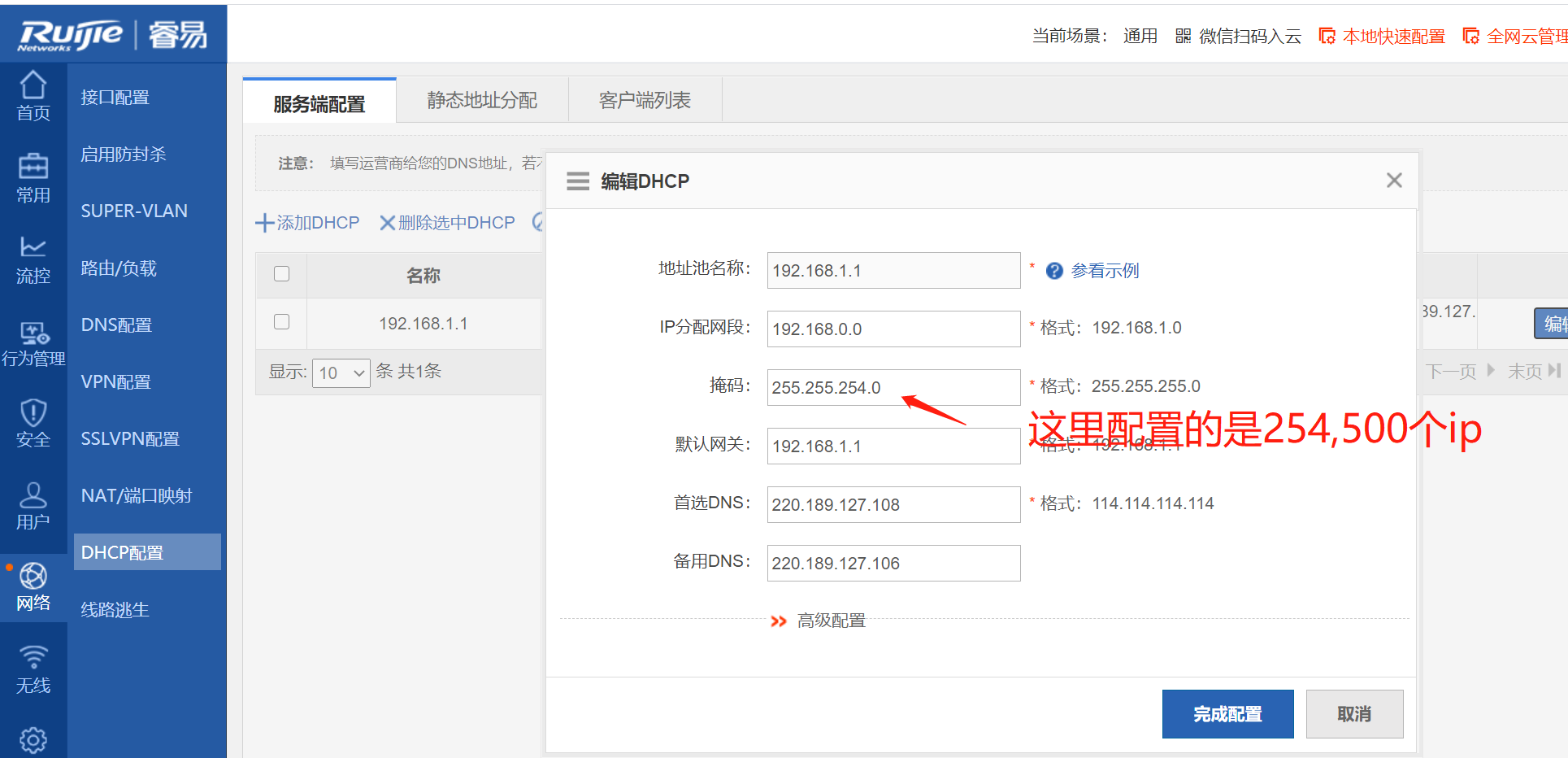The width and height of the screenshot is (1568, 758).
Task: Open 本地快速配置
Action: point(1382,36)
